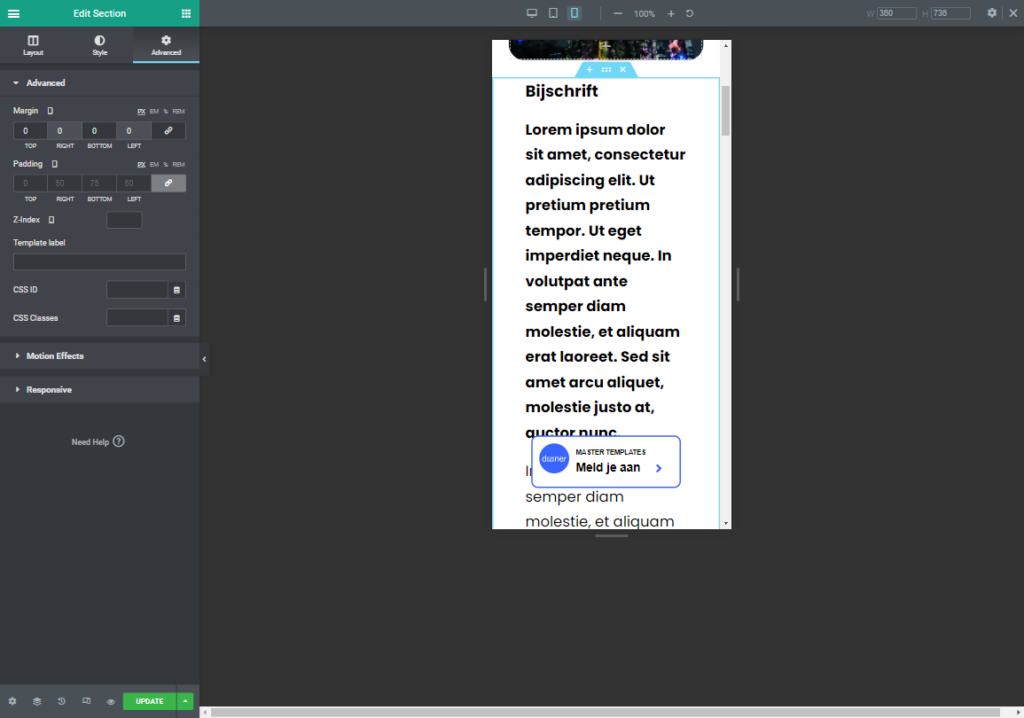Switch to desktop preview device
The height and width of the screenshot is (718, 1024).
pos(532,13)
